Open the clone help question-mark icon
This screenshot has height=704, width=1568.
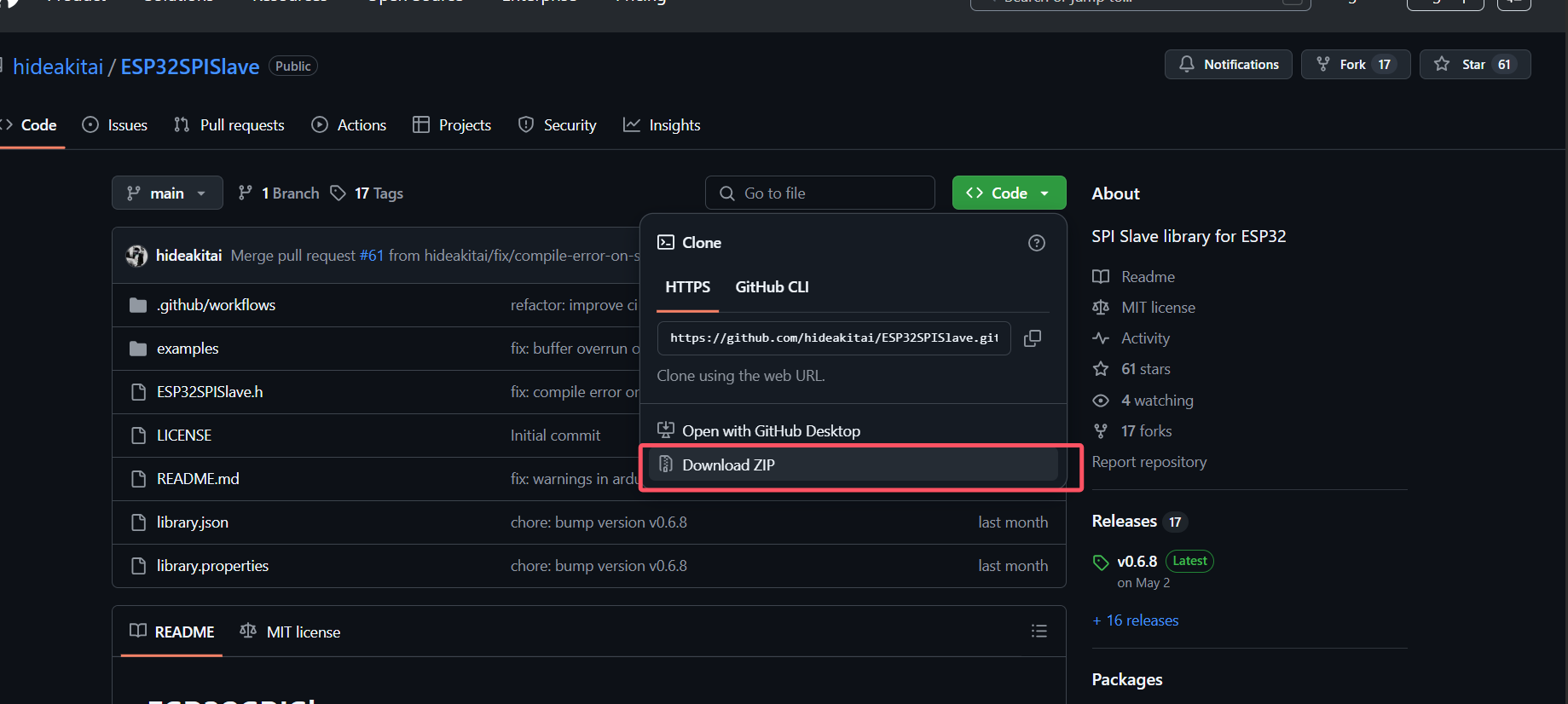click(1037, 243)
